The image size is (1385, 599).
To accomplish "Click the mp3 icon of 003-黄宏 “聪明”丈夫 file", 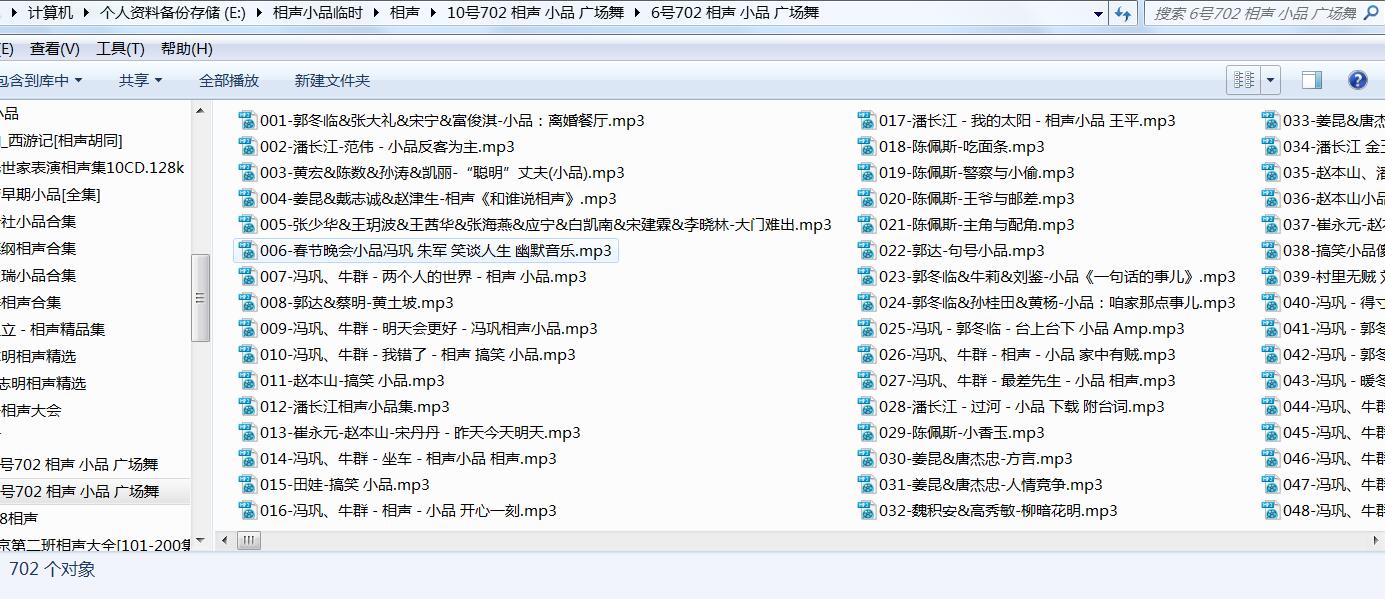I will [247, 172].
